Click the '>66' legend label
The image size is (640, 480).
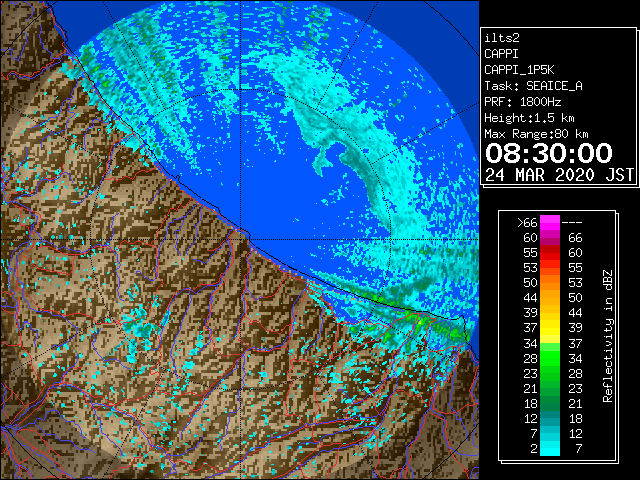click(527, 223)
